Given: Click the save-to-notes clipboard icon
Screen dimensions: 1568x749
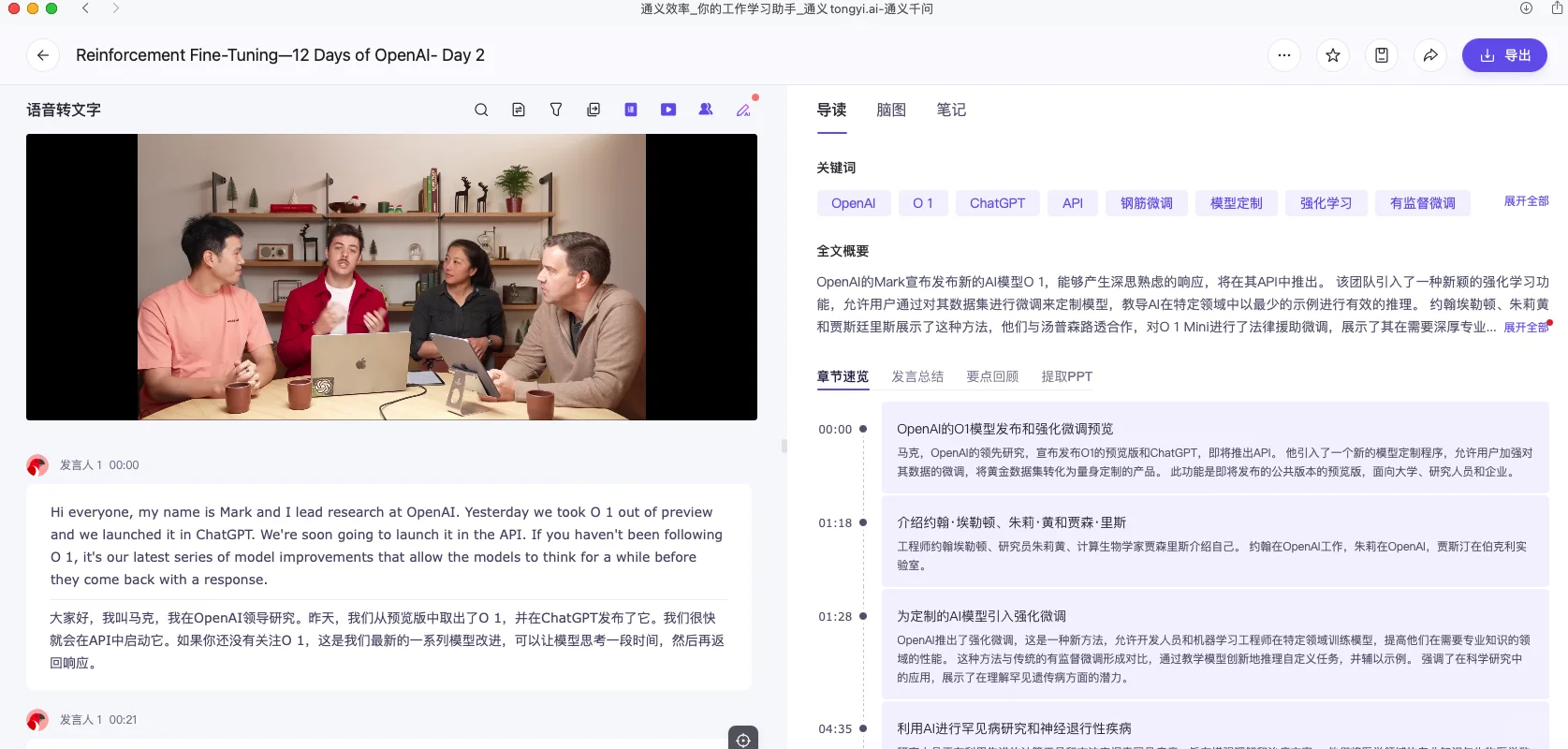Looking at the screenshot, I should (1382, 55).
